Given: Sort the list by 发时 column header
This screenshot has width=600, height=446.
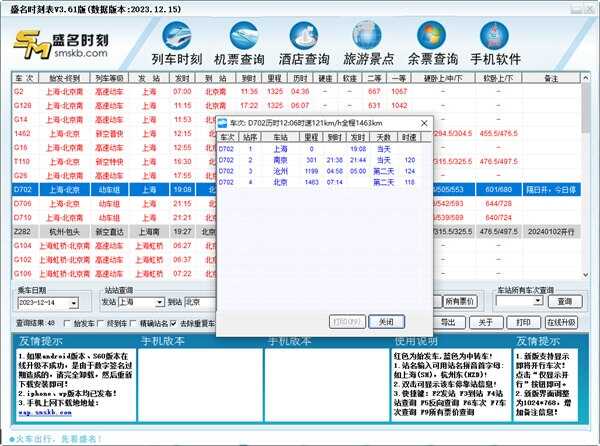Looking at the screenshot, I should pyautogui.click(x=182, y=77).
